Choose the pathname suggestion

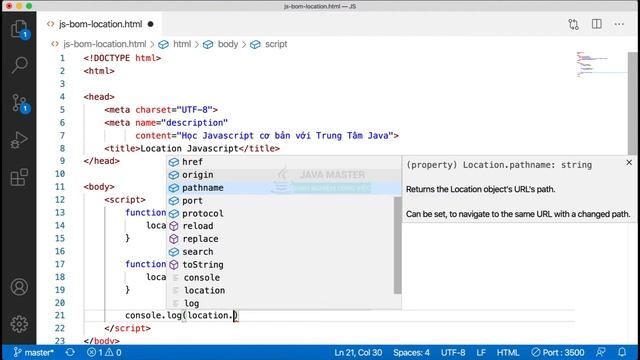click(284, 188)
